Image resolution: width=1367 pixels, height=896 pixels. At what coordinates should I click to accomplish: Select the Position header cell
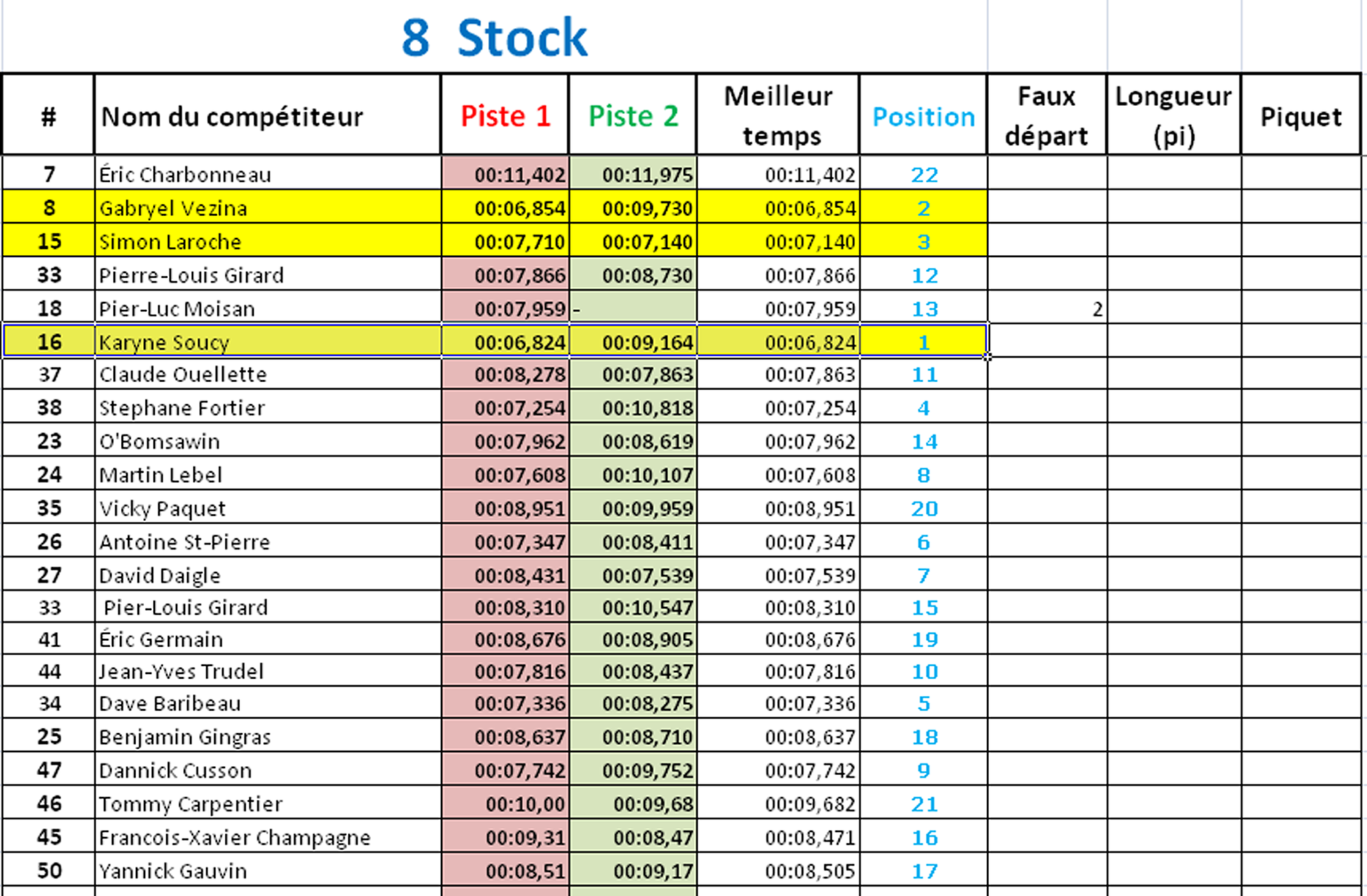pos(923,115)
